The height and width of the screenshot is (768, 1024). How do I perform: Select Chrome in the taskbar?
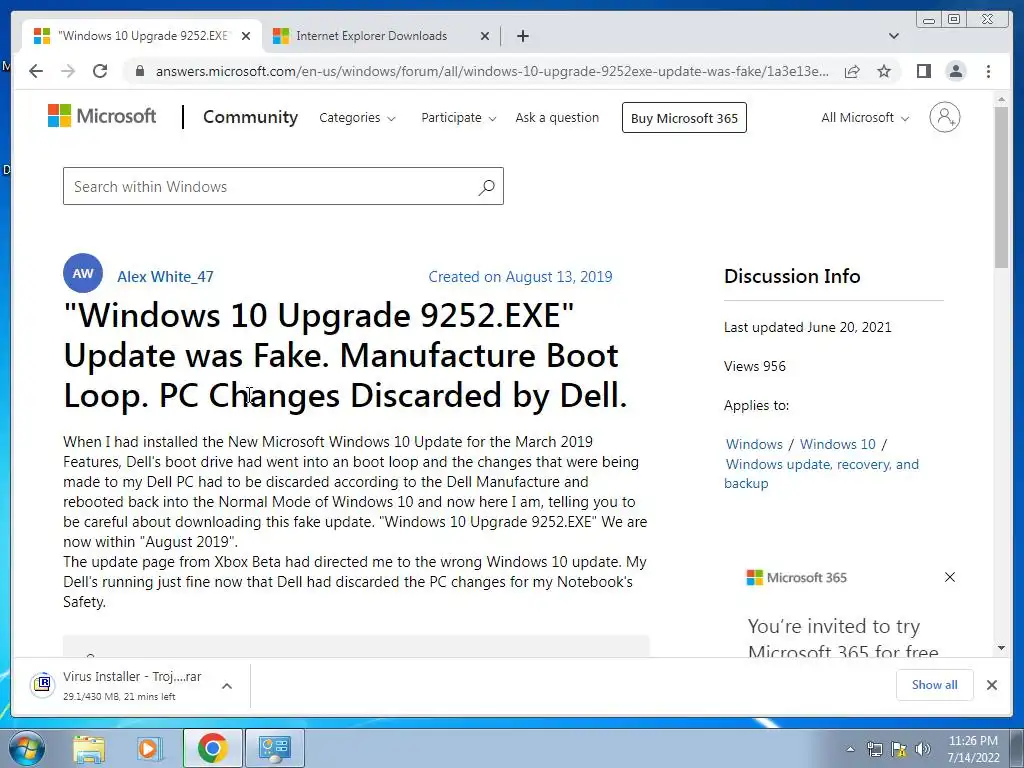pos(212,748)
